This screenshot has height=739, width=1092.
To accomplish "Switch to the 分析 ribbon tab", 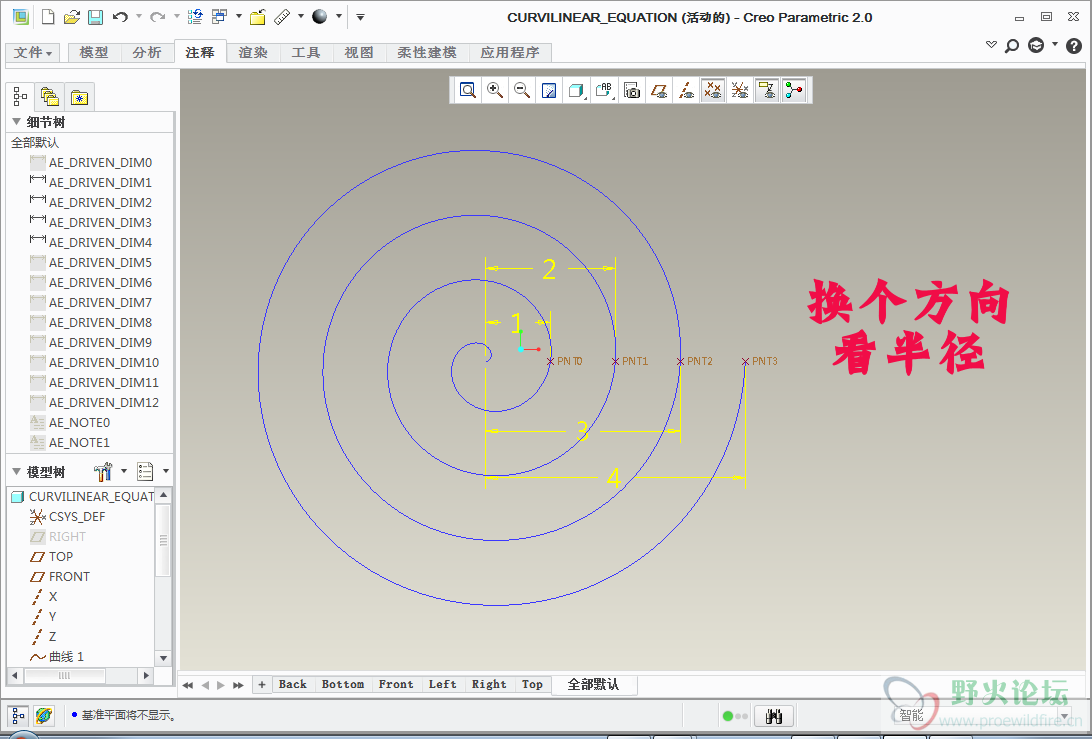I will [147, 52].
